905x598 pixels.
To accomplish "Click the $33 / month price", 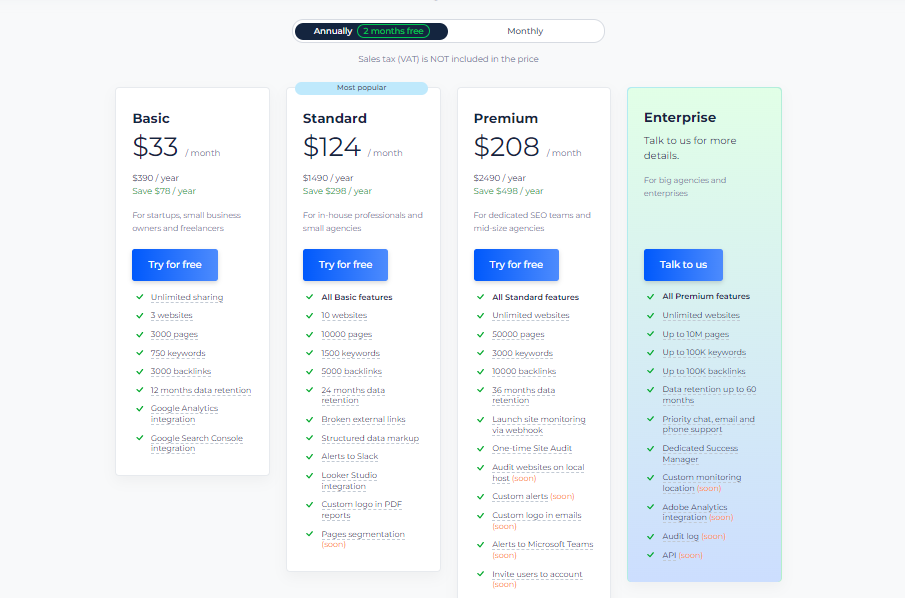I will pyautogui.click(x=176, y=147).
